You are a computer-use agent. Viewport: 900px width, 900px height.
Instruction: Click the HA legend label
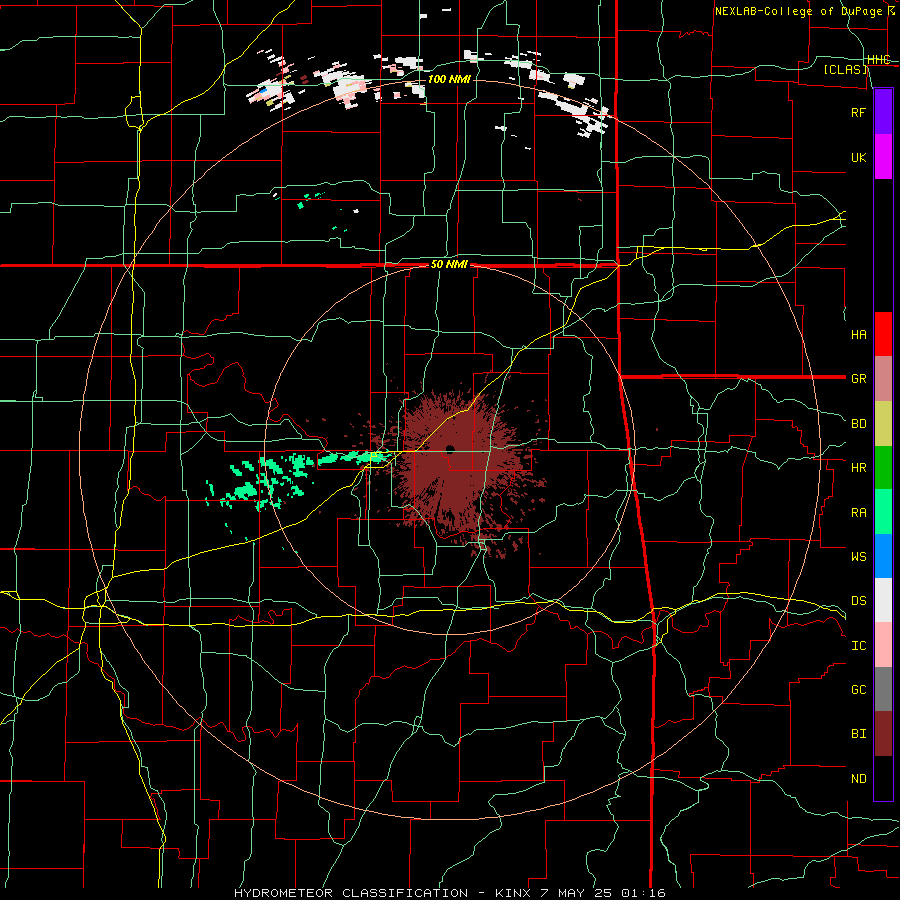tap(858, 334)
